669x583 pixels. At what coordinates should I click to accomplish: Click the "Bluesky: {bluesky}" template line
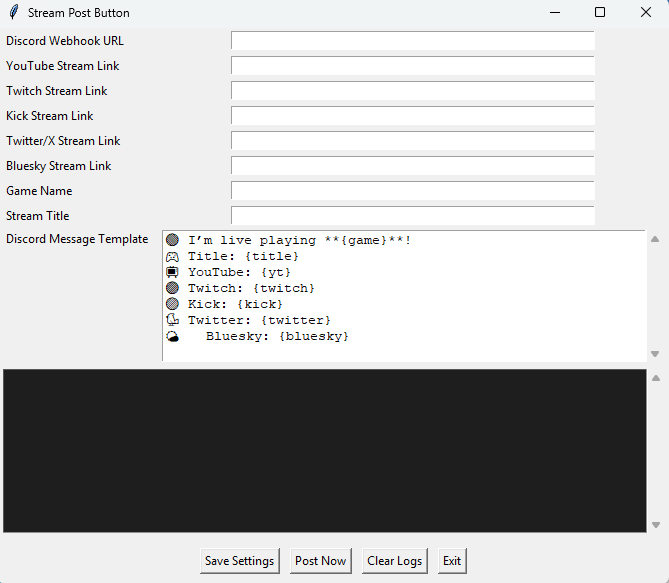click(277, 336)
